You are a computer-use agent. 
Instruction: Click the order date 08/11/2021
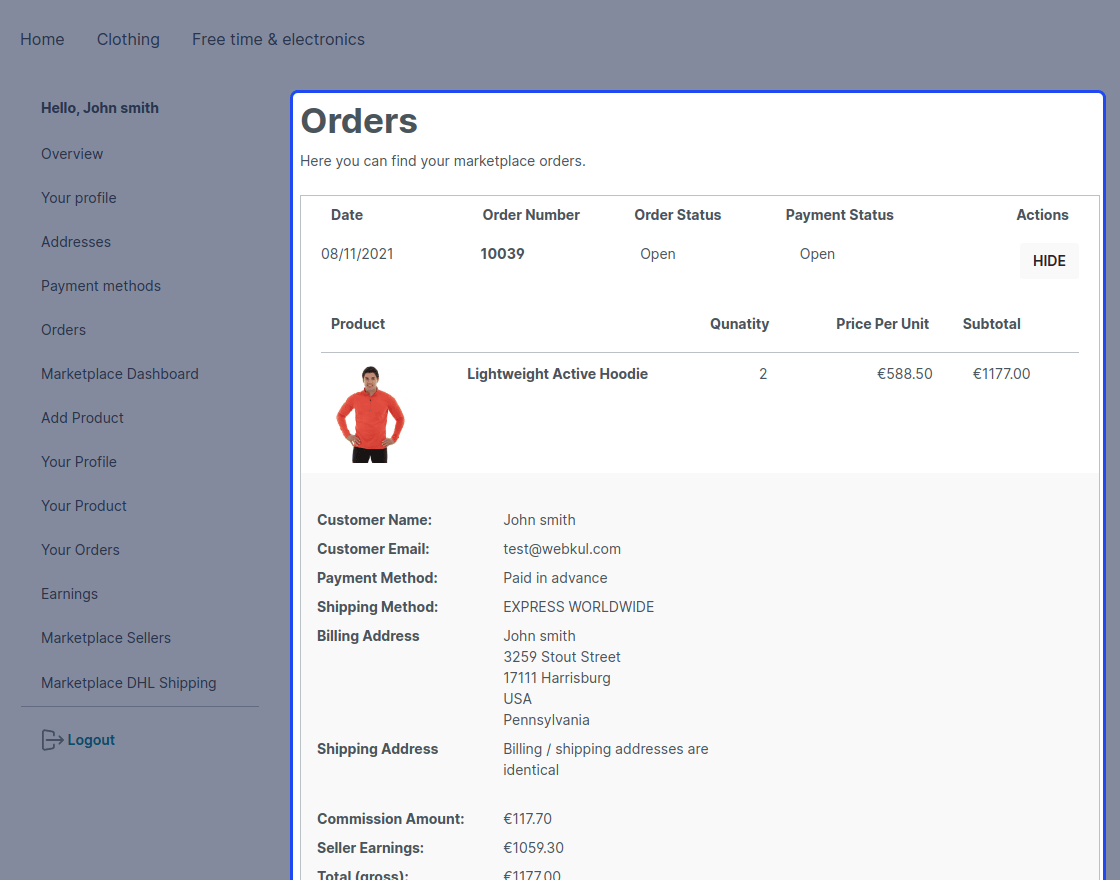tap(357, 254)
